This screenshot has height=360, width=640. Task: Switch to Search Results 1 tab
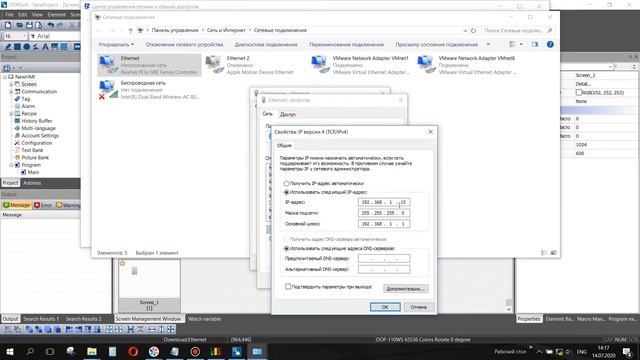[41, 319]
